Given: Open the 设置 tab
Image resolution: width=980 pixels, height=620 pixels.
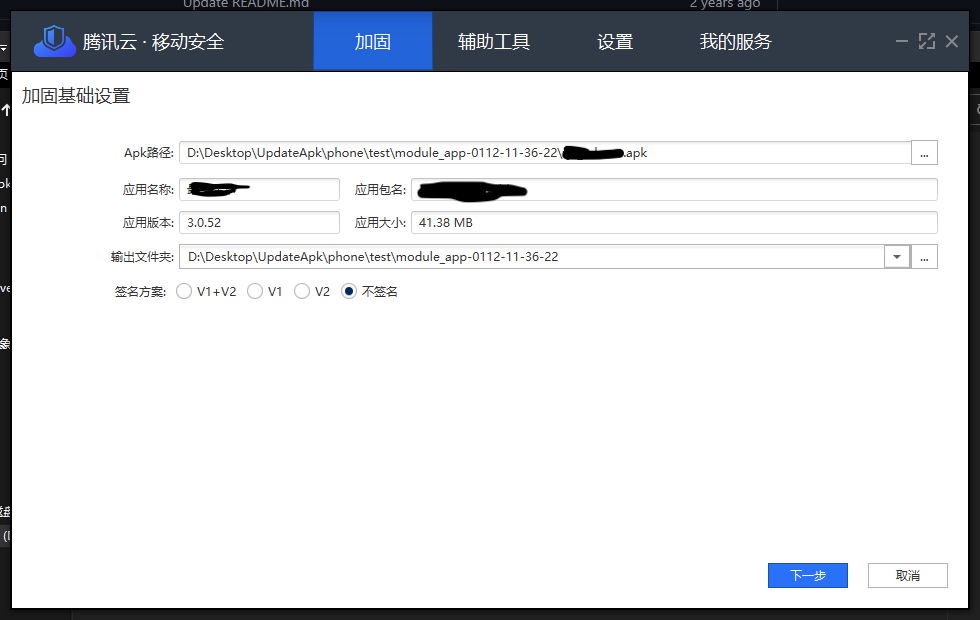Looking at the screenshot, I should point(615,41).
